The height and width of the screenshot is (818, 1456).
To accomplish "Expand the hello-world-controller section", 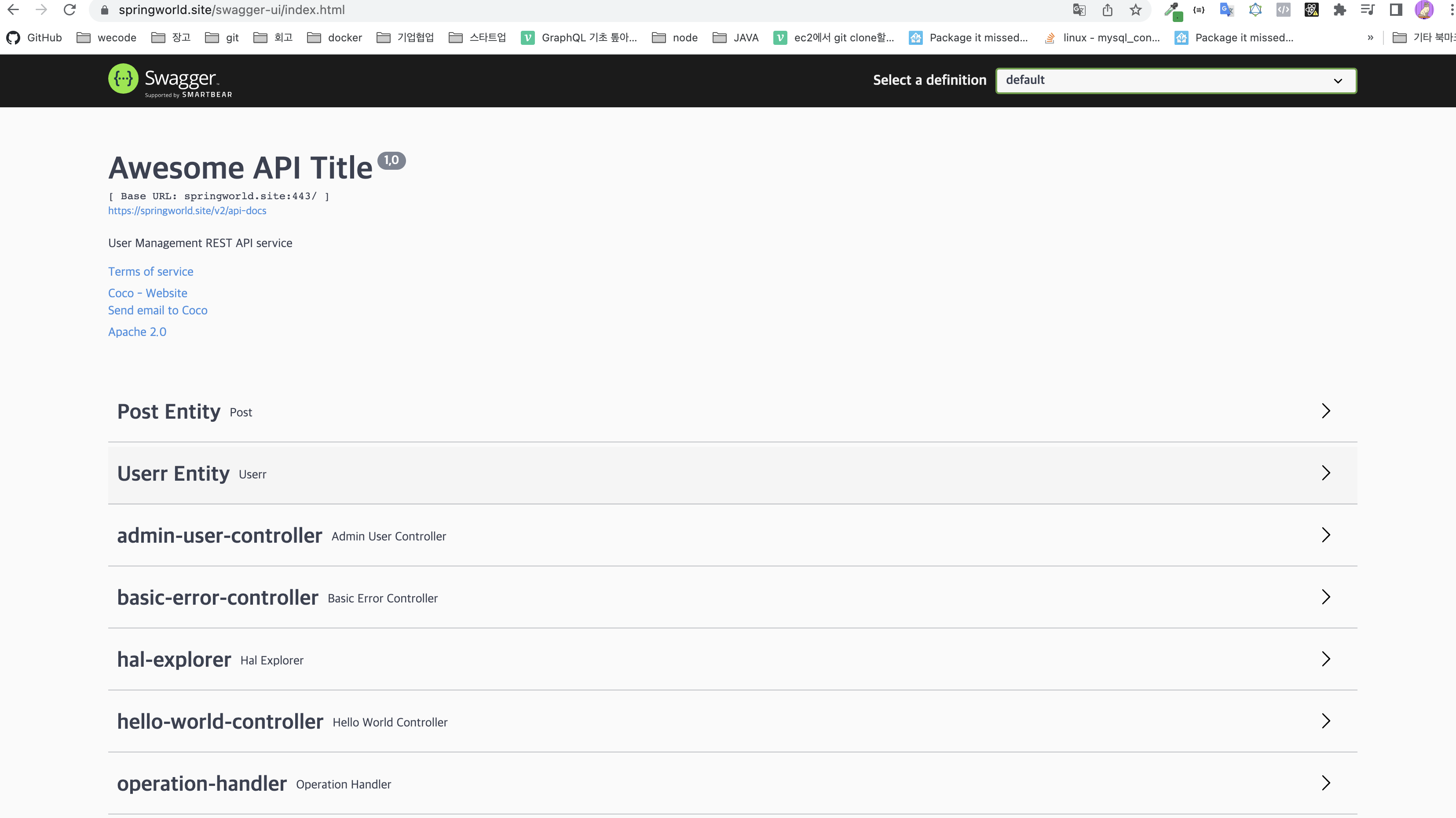I will pyautogui.click(x=1325, y=721).
